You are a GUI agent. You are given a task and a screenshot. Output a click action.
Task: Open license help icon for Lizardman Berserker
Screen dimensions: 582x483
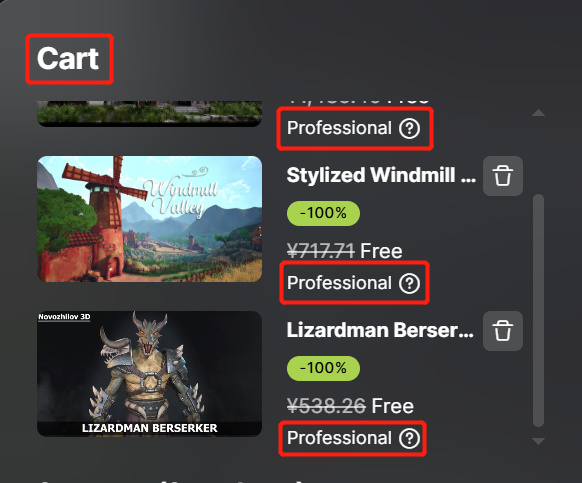[409, 438]
